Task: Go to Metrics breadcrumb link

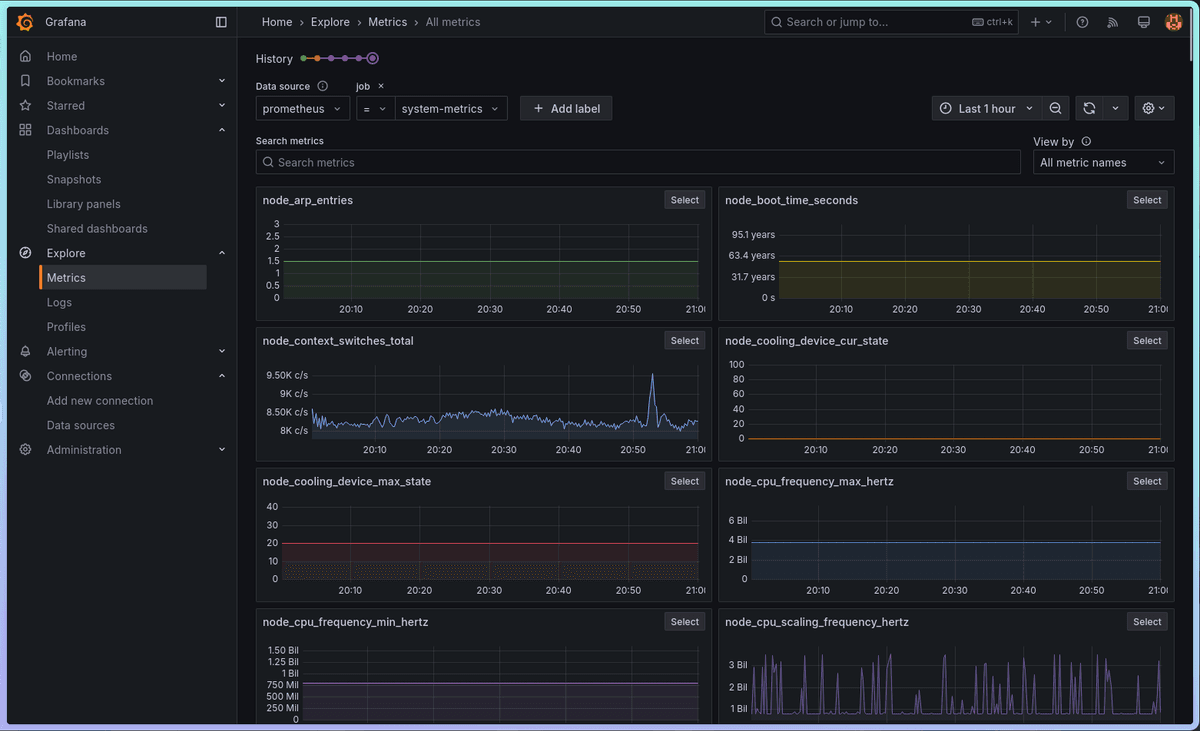Action: coord(388,22)
